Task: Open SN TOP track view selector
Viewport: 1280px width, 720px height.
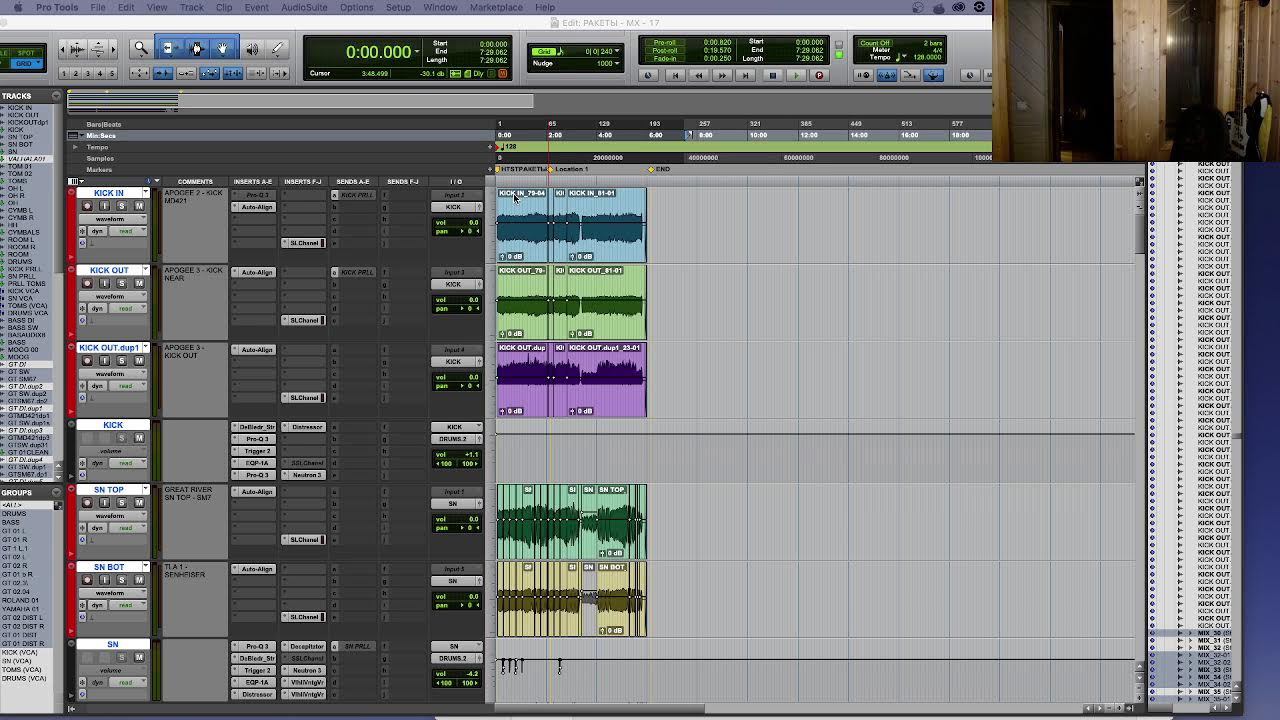Action: coord(111,516)
